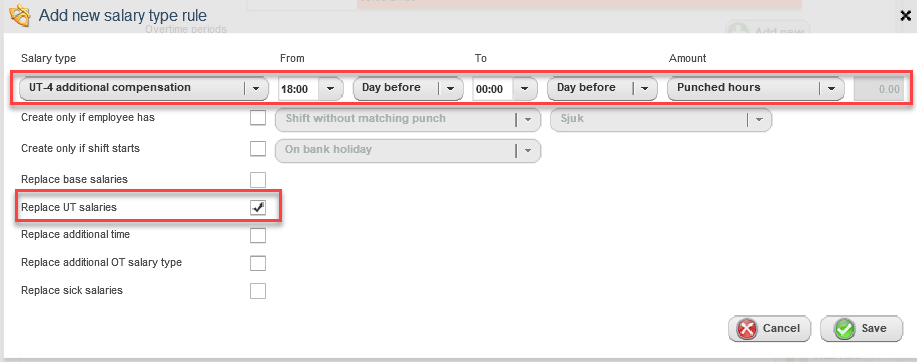The width and height of the screenshot is (917, 362).
Task: Click the amount value field showing 0.00
Action: 878,88
